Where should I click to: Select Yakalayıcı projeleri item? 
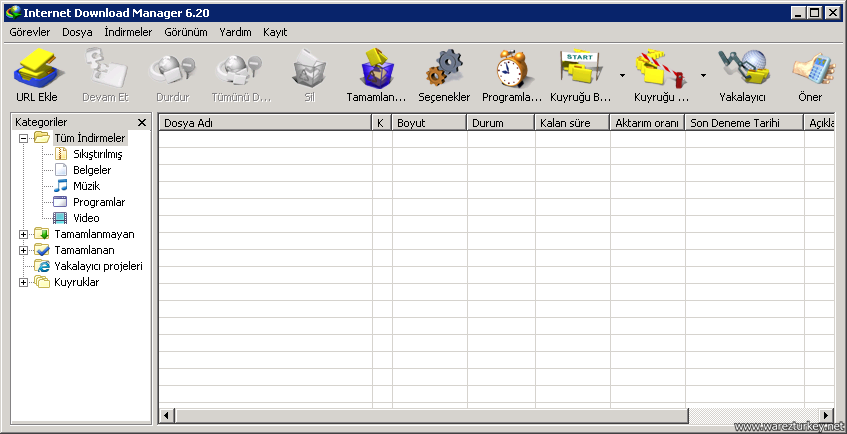(98, 266)
